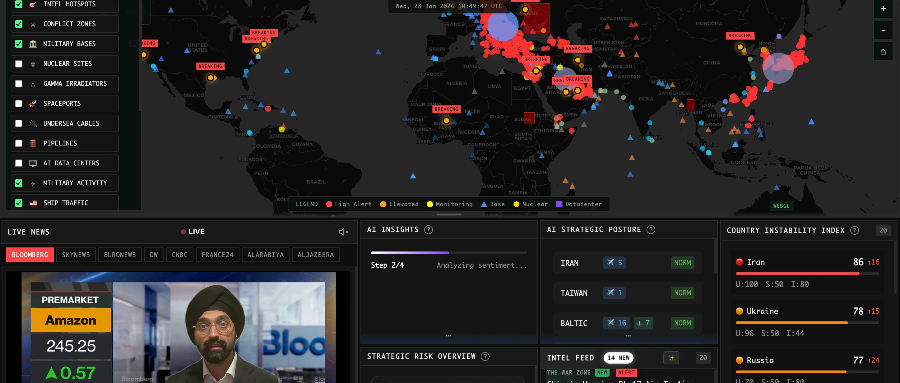Click the Baltic NORM status badge
This screenshot has height=383, width=900.
(682, 323)
